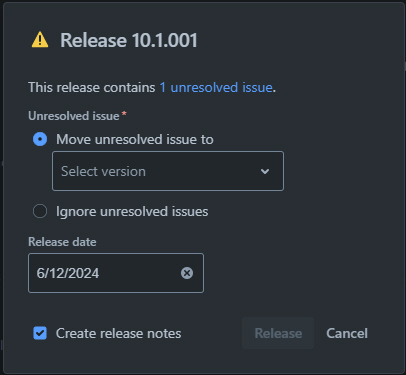Click the yellow warning triangle icon

(x=40, y=40)
